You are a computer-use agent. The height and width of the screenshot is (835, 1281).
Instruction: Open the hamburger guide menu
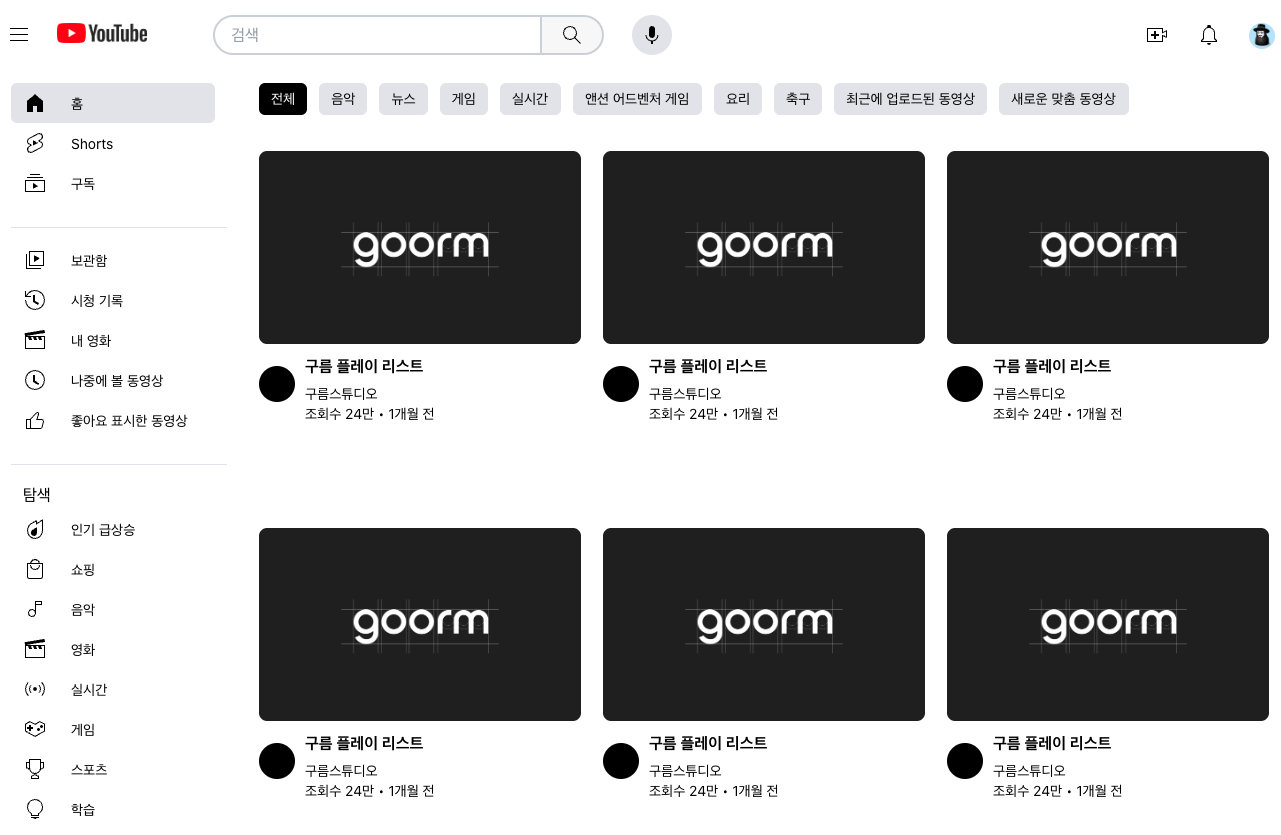click(x=19, y=35)
